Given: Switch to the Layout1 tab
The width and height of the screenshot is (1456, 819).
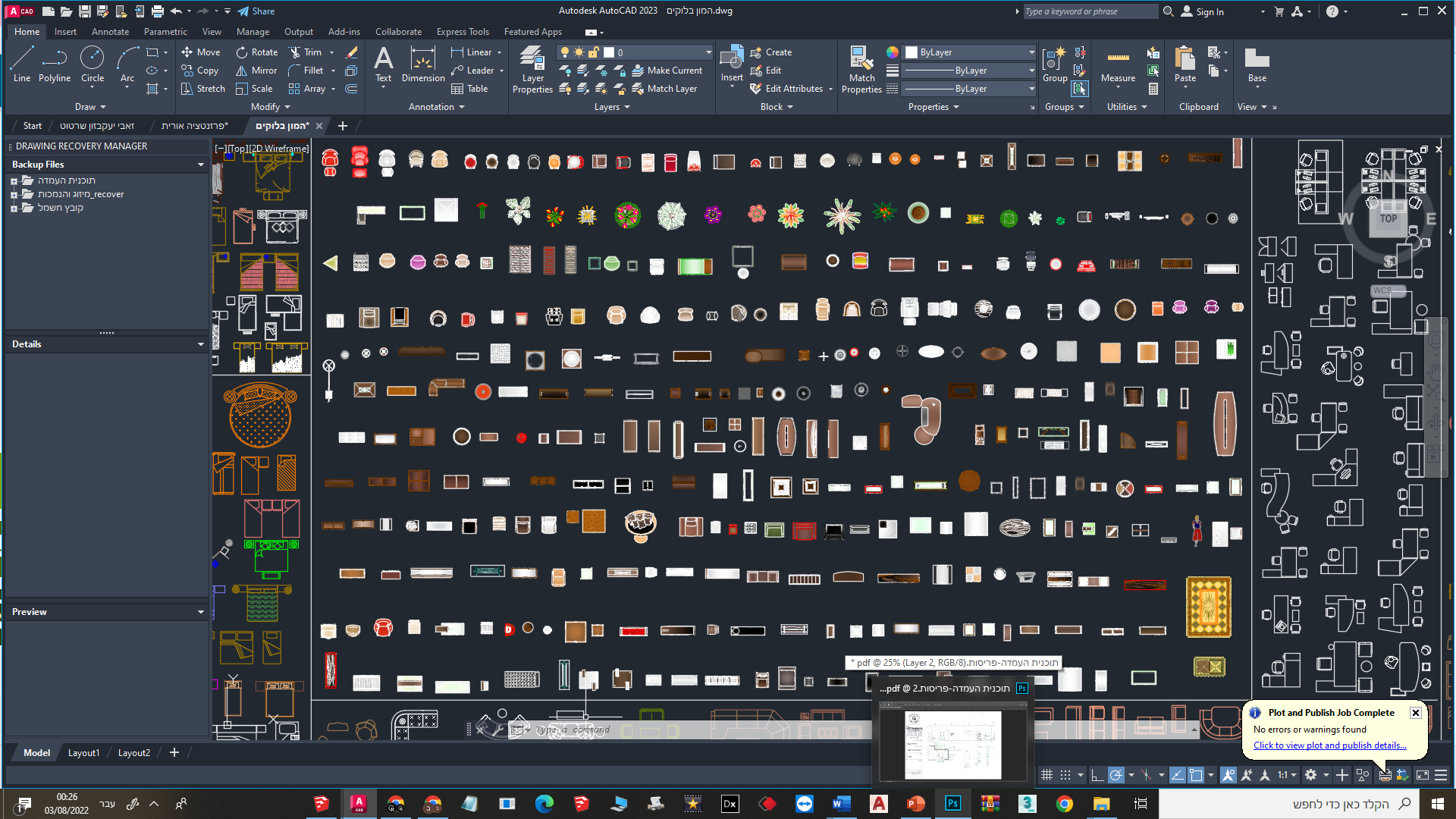Looking at the screenshot, I should [83, 752].
